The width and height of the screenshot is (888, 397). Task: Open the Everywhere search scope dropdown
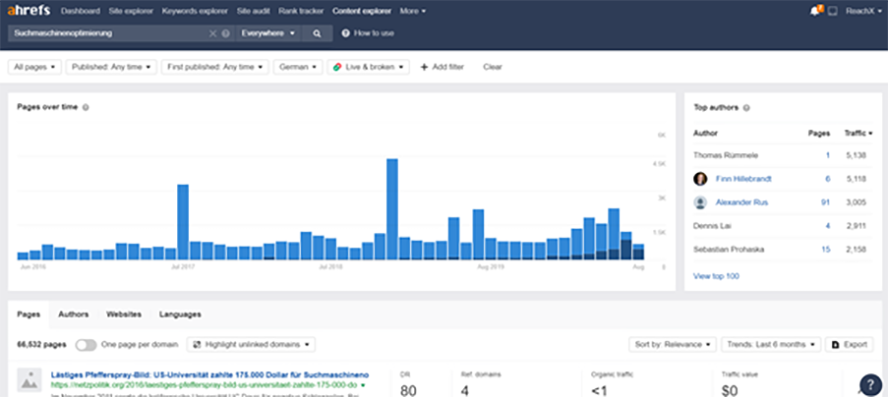[268, 33]
